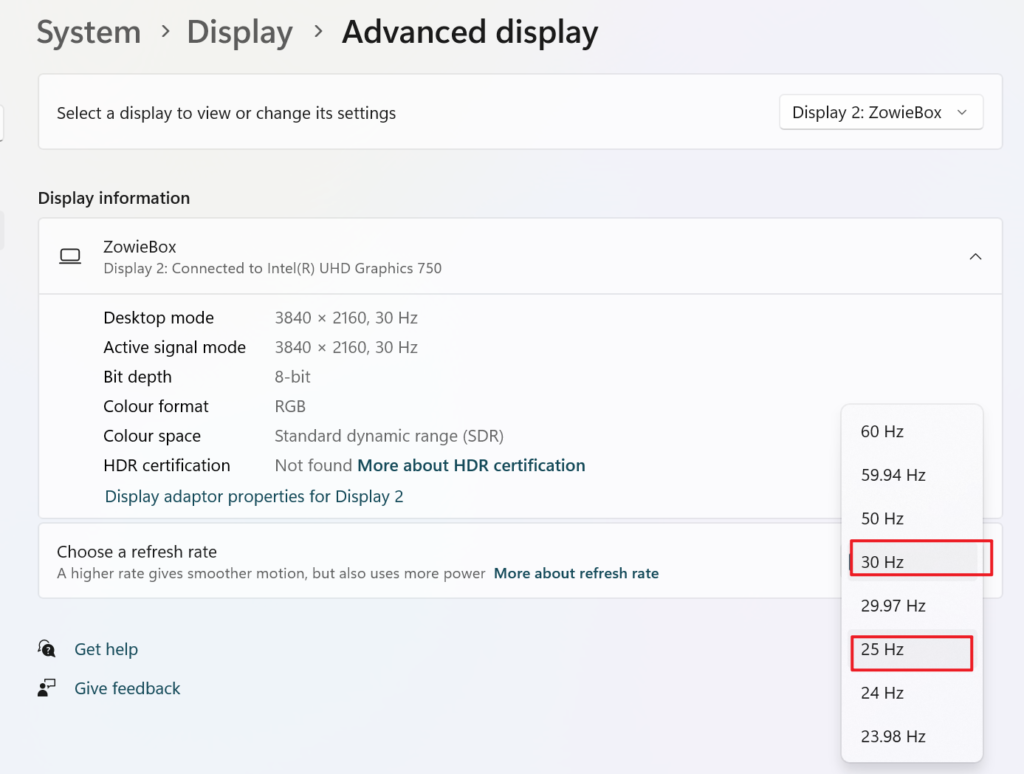
Task: Open More about HDR certification link
Action: point(471,465)
